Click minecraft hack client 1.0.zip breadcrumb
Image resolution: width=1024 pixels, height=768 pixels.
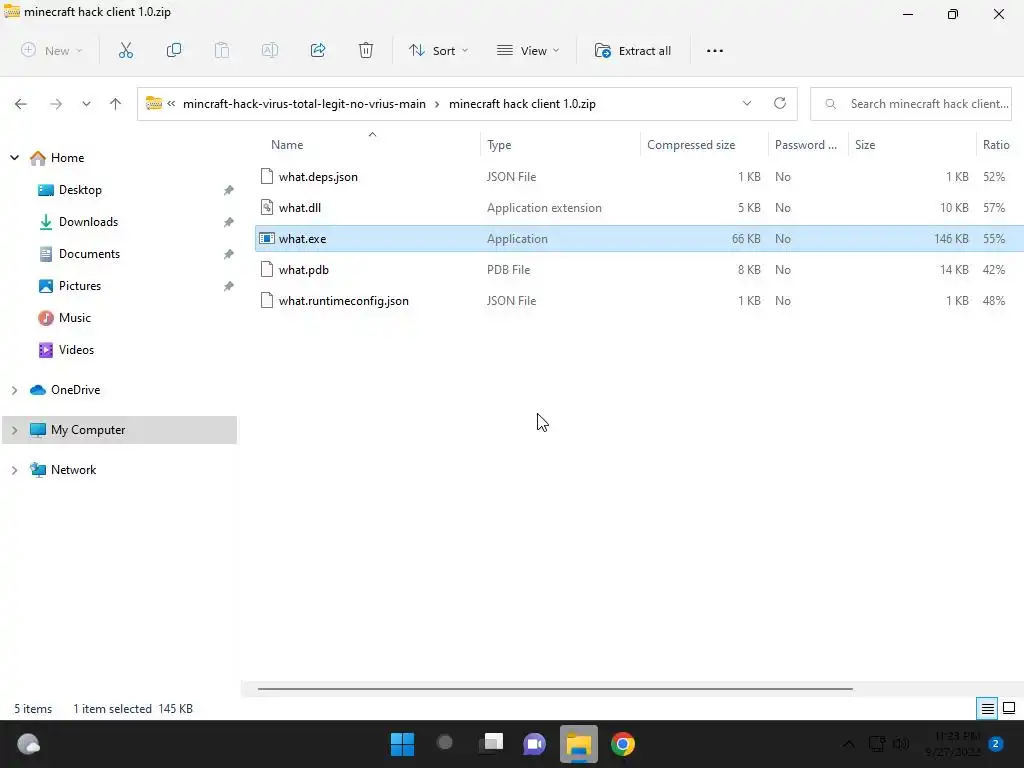tap(522, 104)
